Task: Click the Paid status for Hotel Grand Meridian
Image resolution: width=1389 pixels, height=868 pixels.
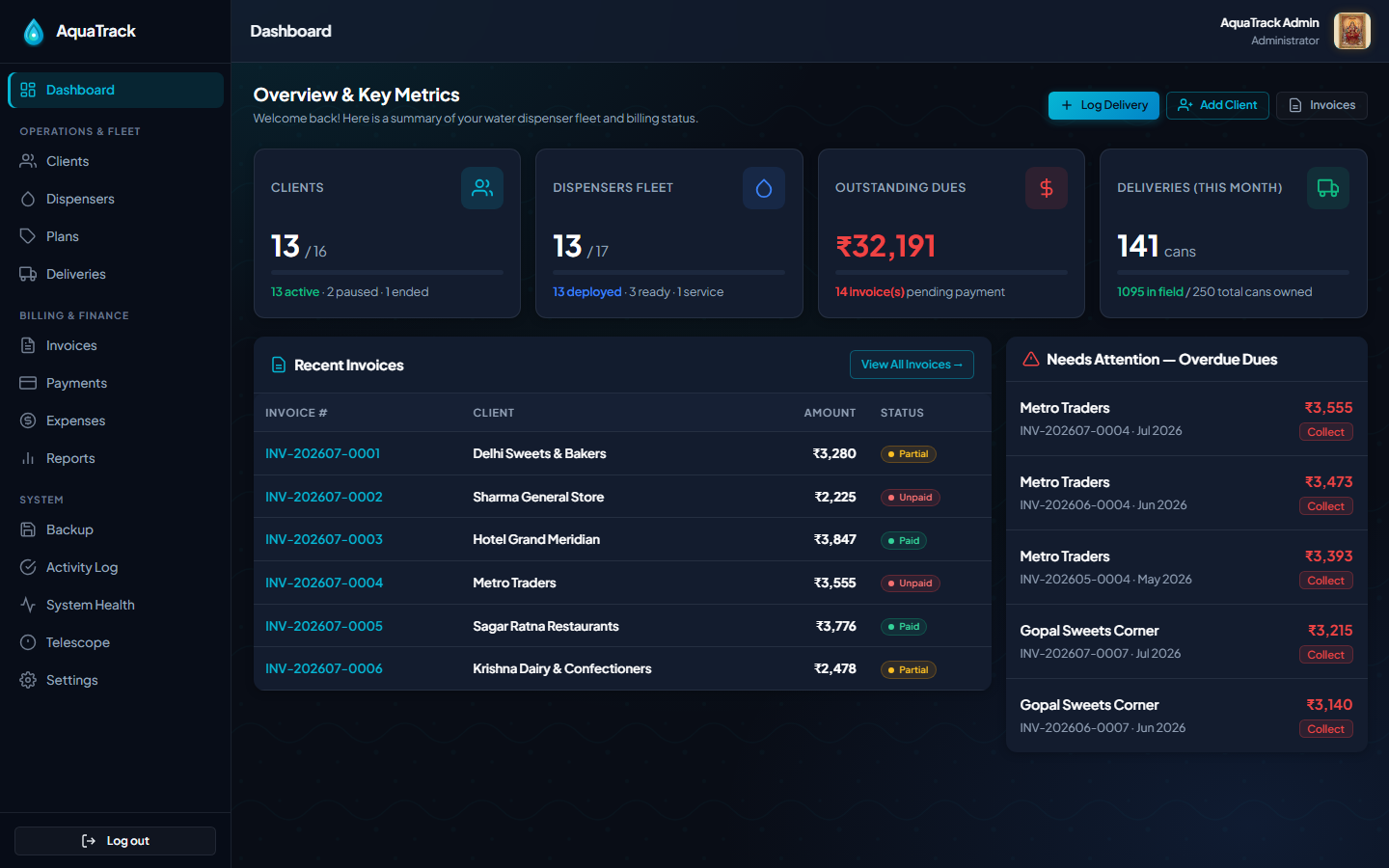Action: pyautogui.click(x=904, y=541)
